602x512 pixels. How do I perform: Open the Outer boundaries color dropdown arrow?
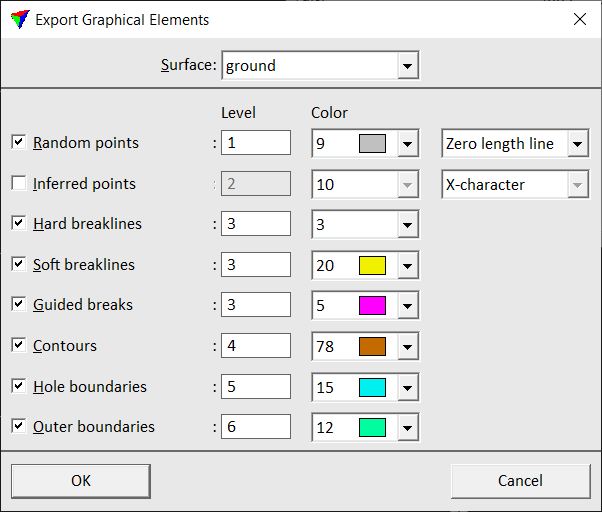click(408, 428)
